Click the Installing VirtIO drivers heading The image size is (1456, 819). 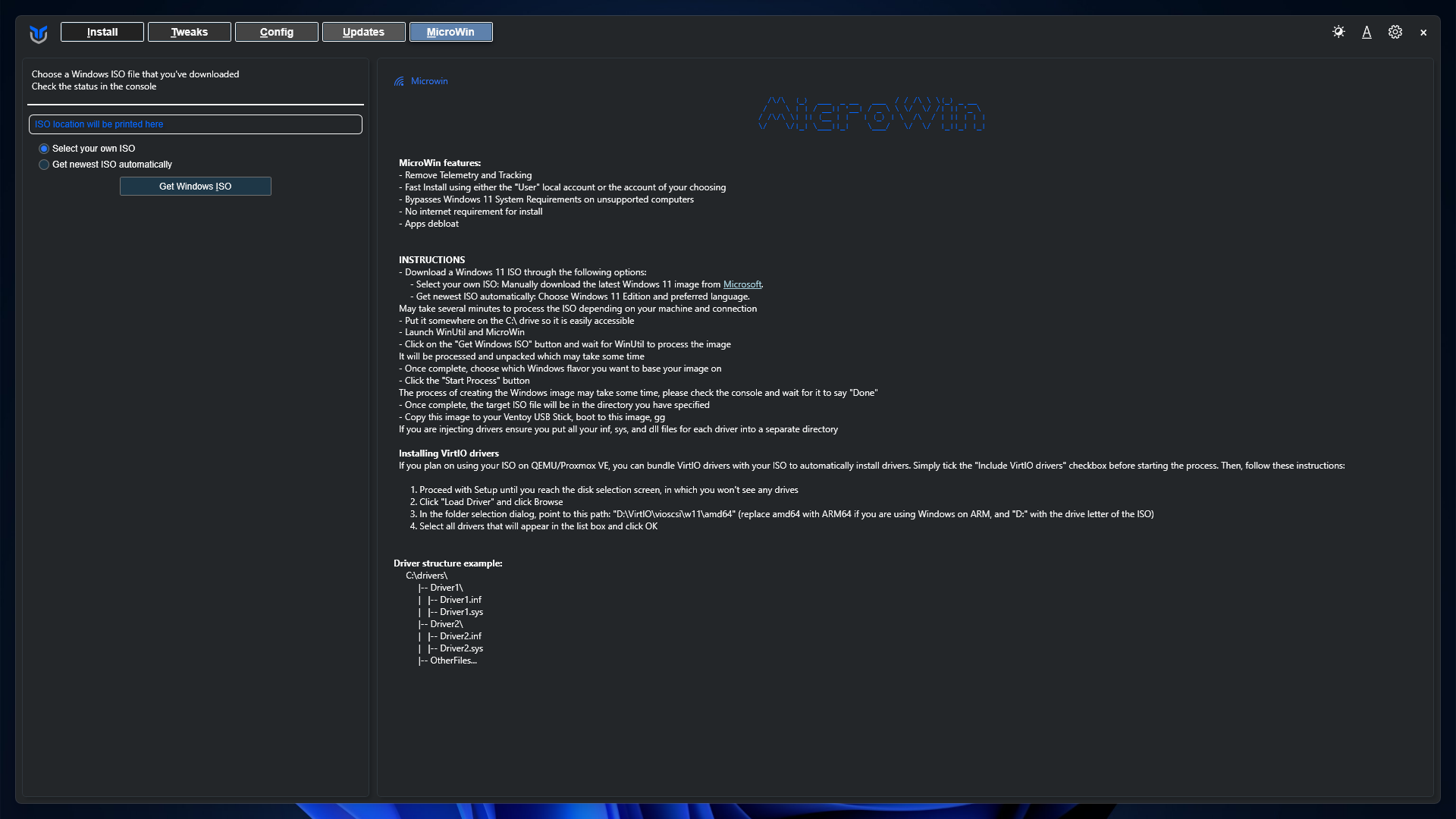[449, 453]
